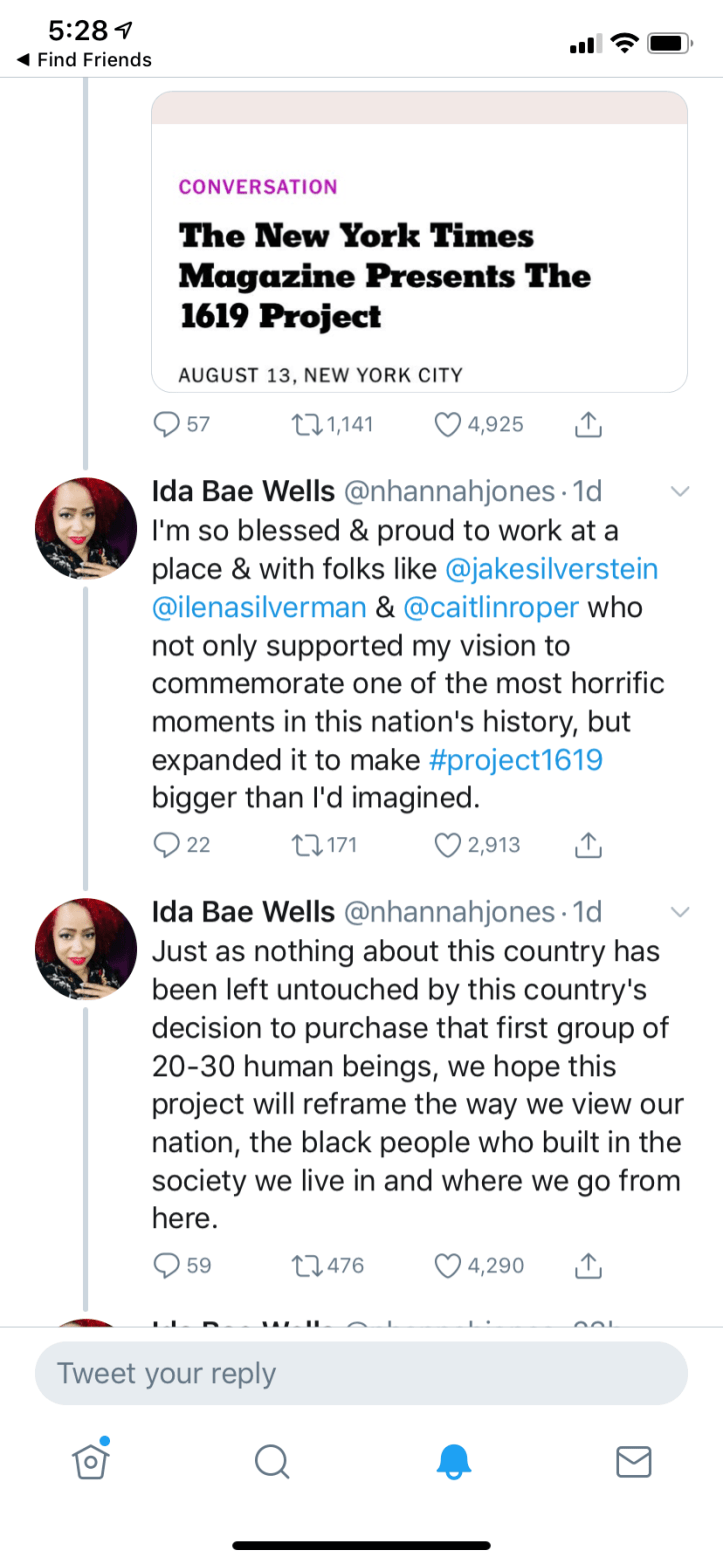Retweet the tweet with 171 retweets

click(x=301, y=844)
